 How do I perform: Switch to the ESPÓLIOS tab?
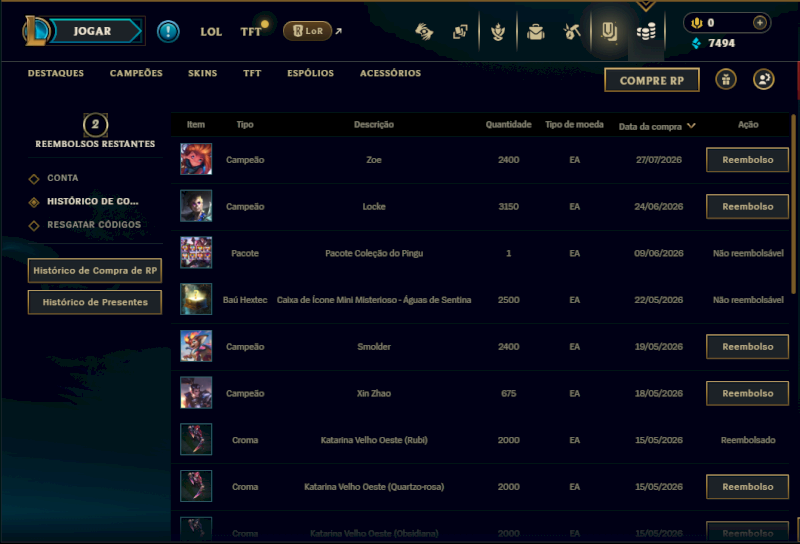pyautogui.click(x=310, y=73)
